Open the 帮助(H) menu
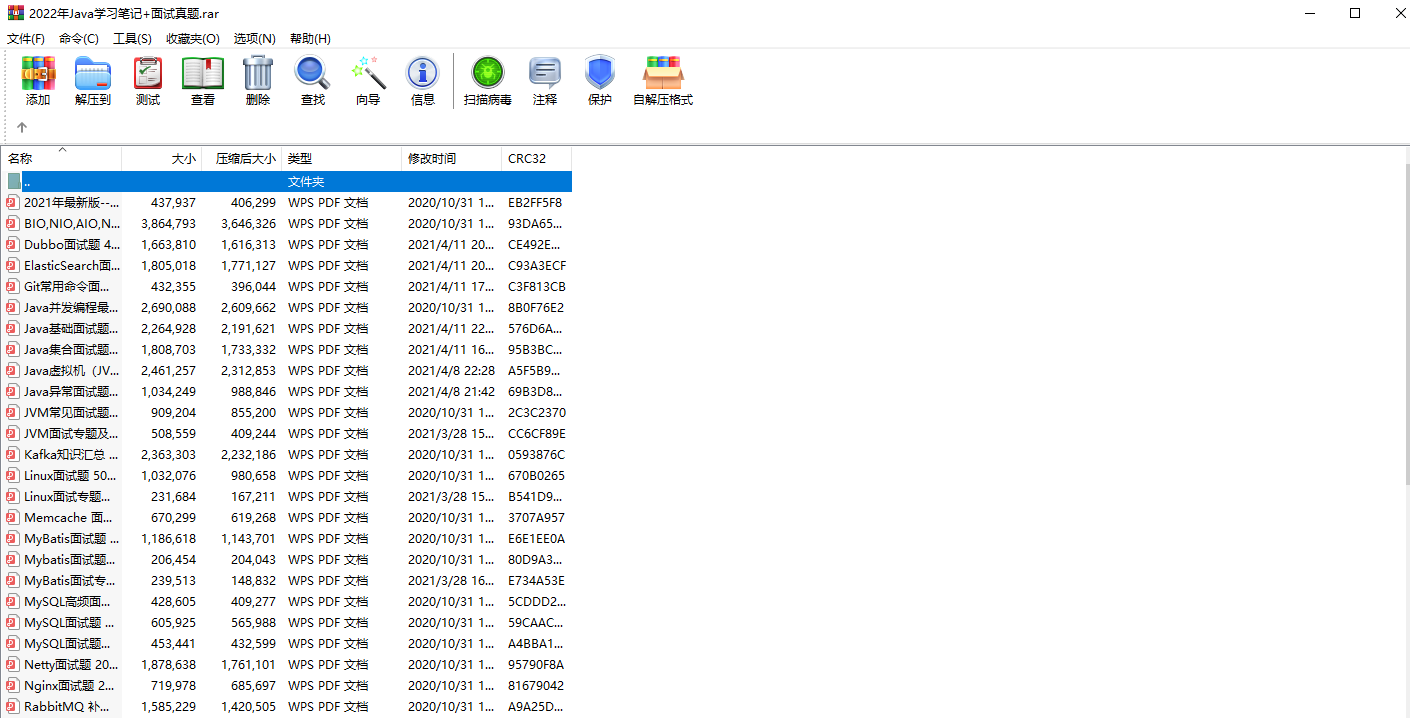The image size is (1410, 718). (310, 38)
